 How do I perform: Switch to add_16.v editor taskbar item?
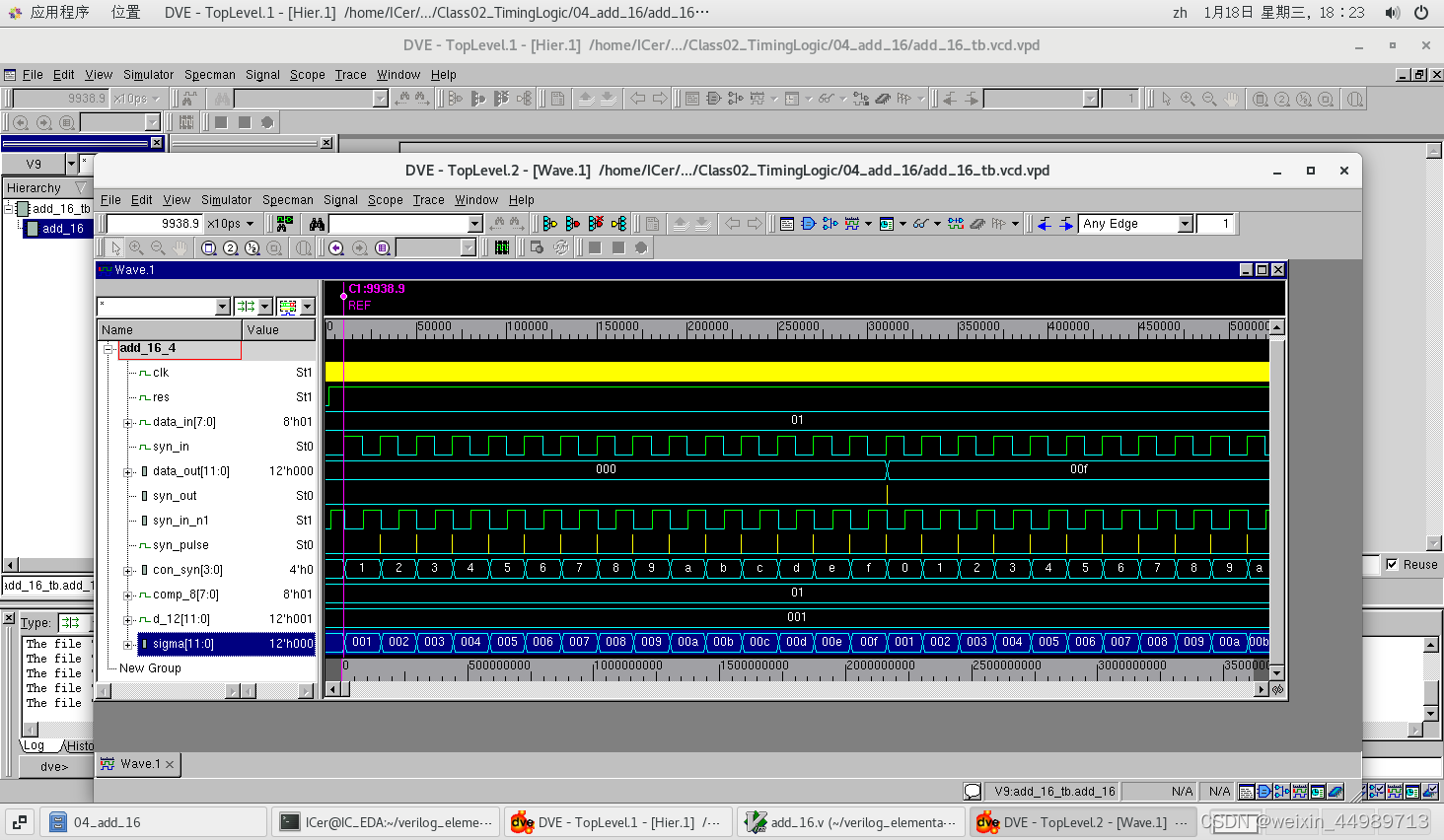(x=851, y=821)
